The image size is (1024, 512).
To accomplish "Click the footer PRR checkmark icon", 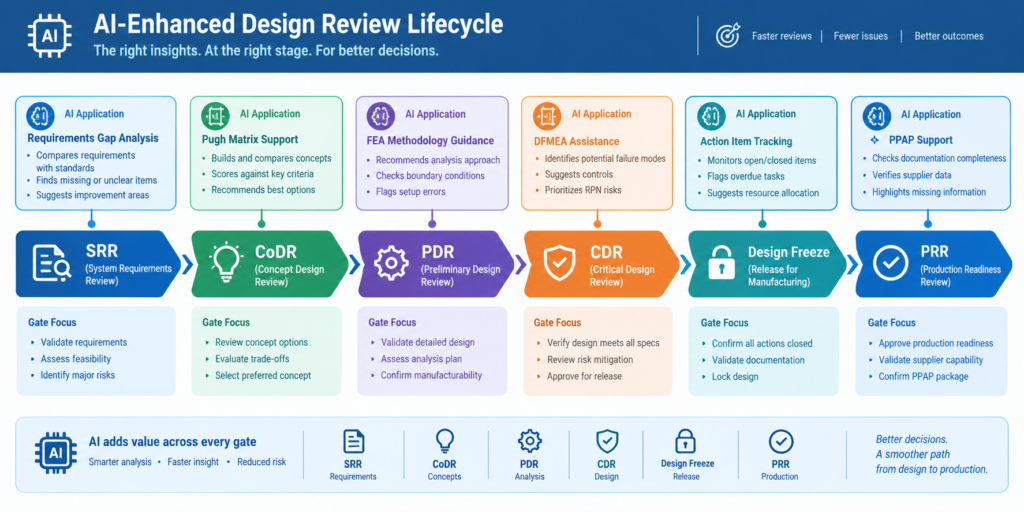I will tap(780, 442).
